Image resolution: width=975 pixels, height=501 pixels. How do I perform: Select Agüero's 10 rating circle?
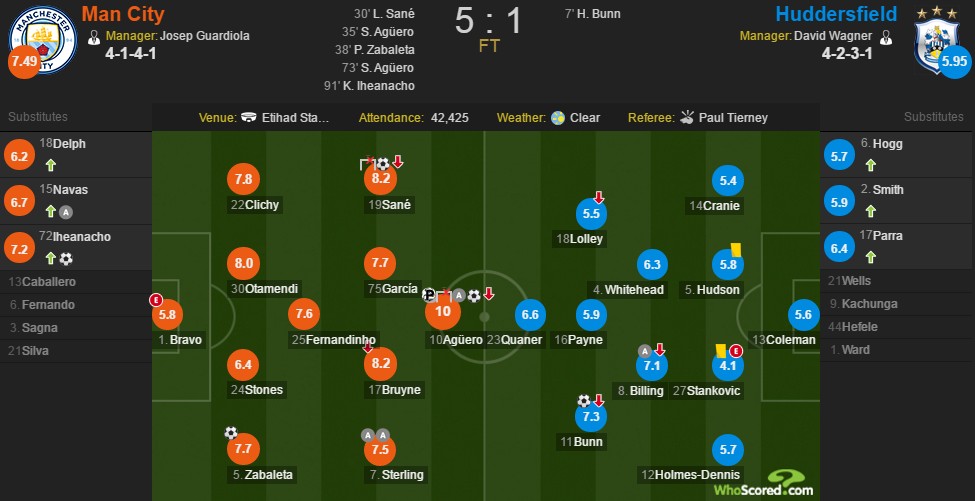pos(443,311)
